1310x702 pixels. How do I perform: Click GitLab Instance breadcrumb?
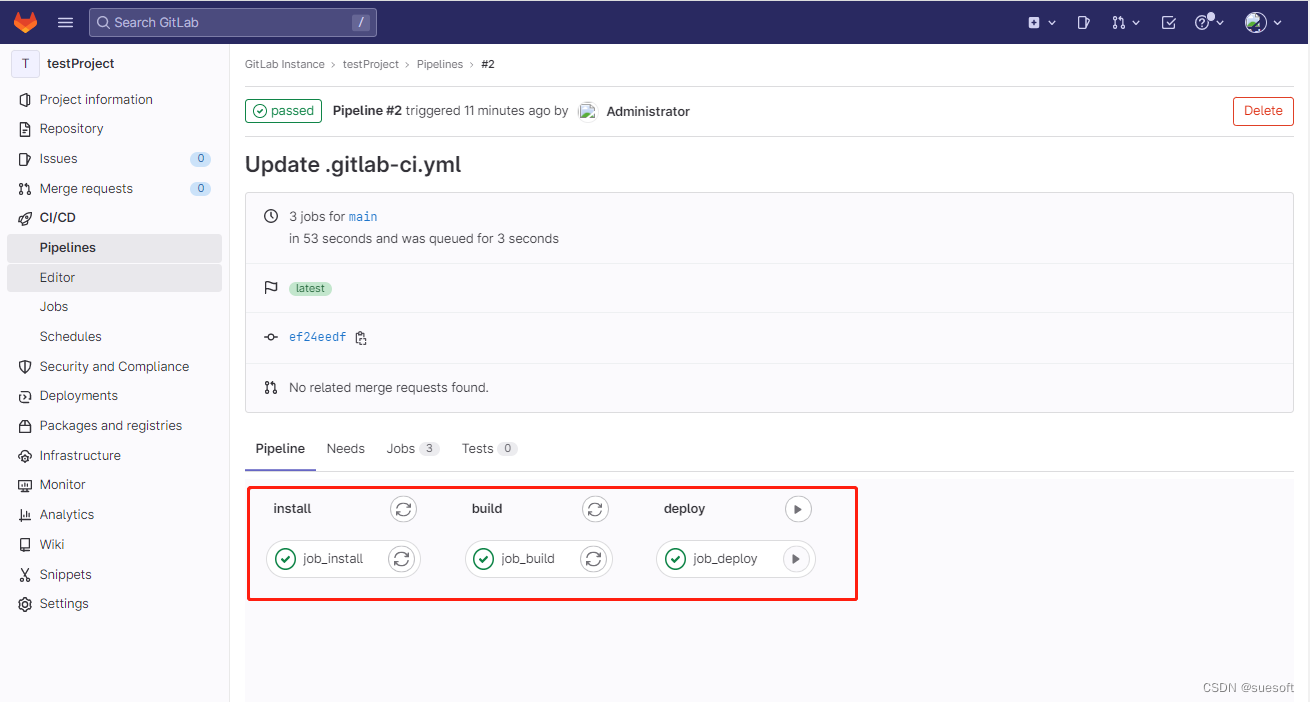[x=285, y=64]
